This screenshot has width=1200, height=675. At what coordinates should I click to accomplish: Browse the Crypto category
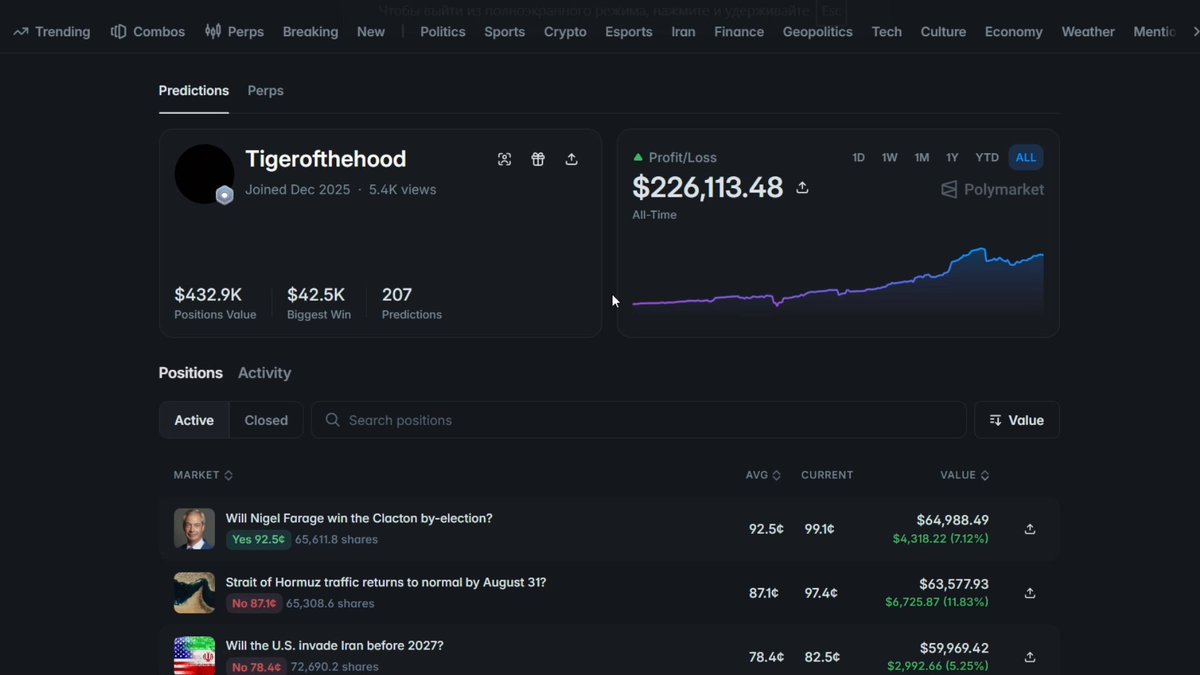point(565,32)
